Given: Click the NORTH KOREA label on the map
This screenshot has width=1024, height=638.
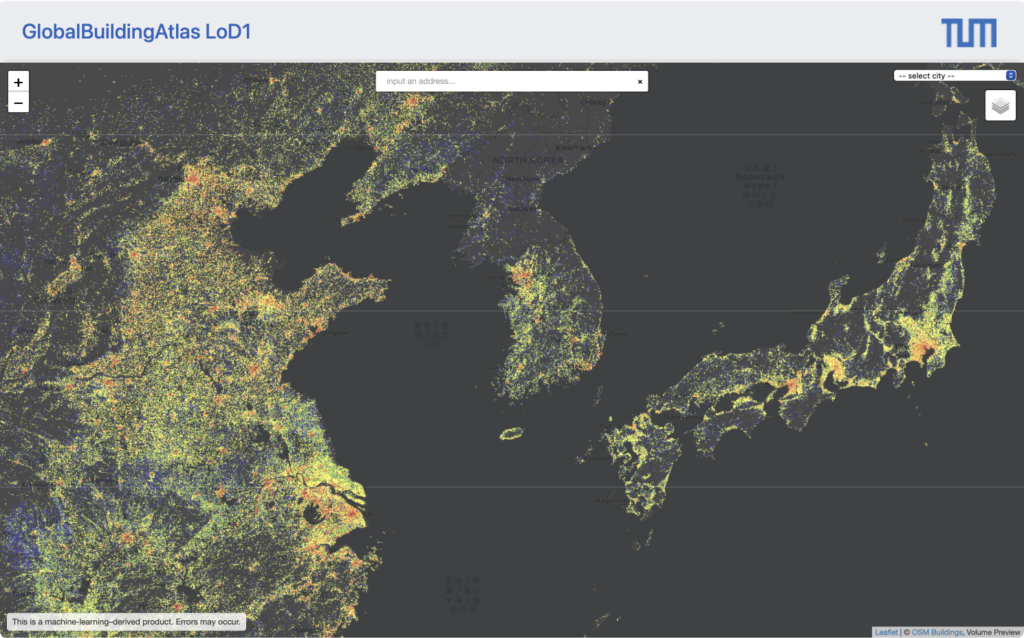Looking at the screenshot, I should click(x=528, y=160).
